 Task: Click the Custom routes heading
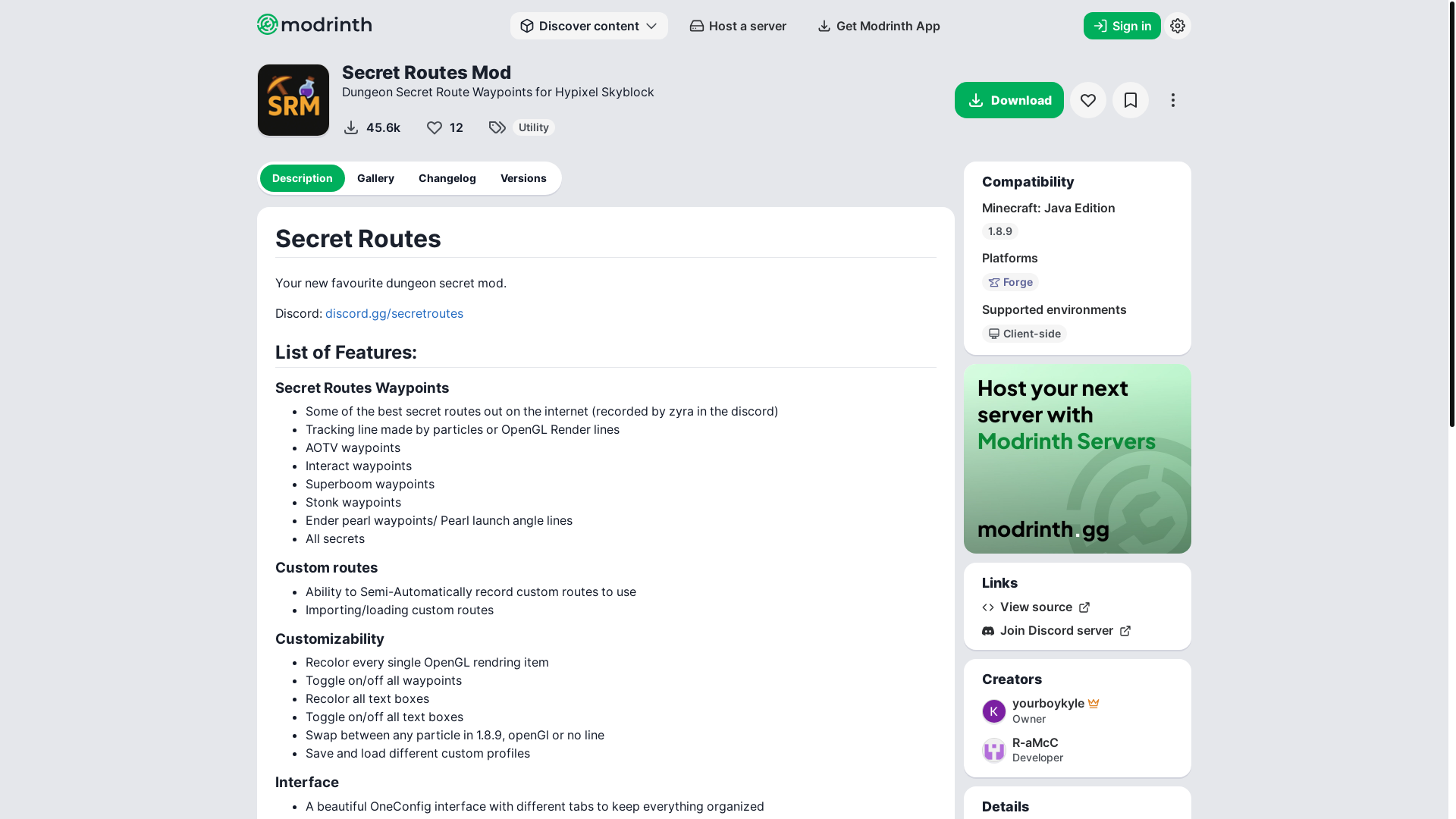pyautogui.click(x=326, y=567)
